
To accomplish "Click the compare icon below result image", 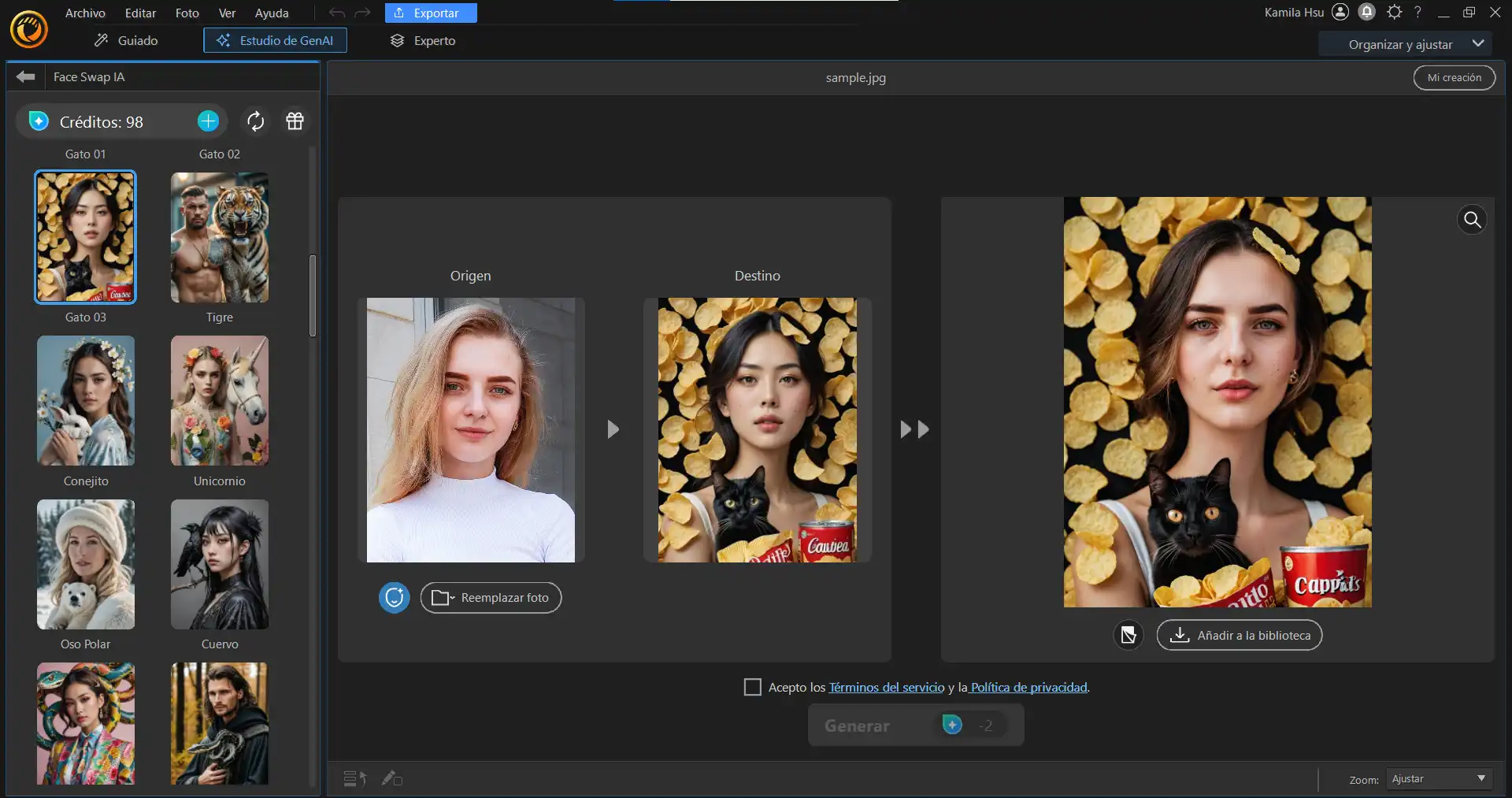I will coord(1128,635).
